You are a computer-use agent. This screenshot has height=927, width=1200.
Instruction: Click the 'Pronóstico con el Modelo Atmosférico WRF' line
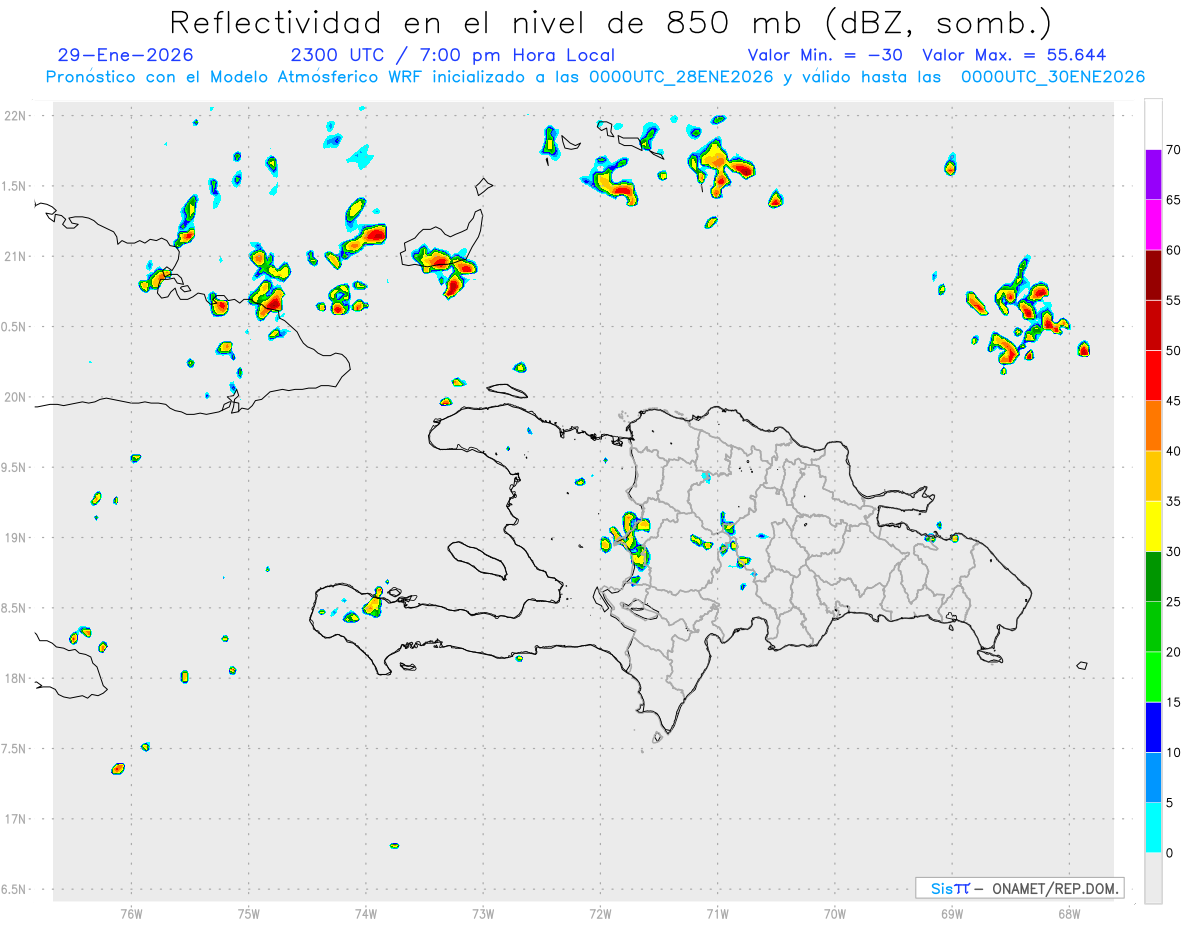pos(595,77)
